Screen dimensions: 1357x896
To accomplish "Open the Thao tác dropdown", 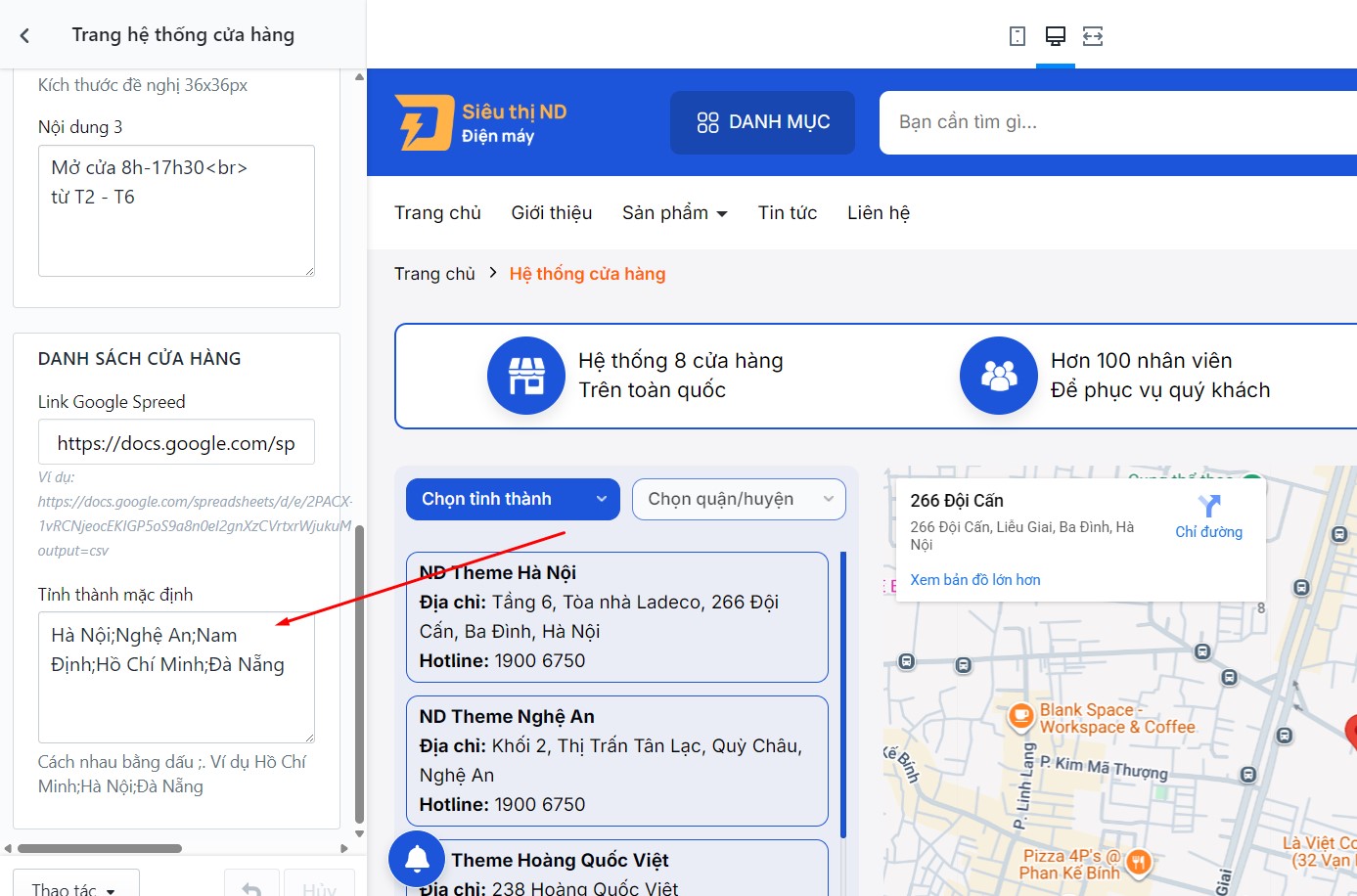I will [76, 884].
